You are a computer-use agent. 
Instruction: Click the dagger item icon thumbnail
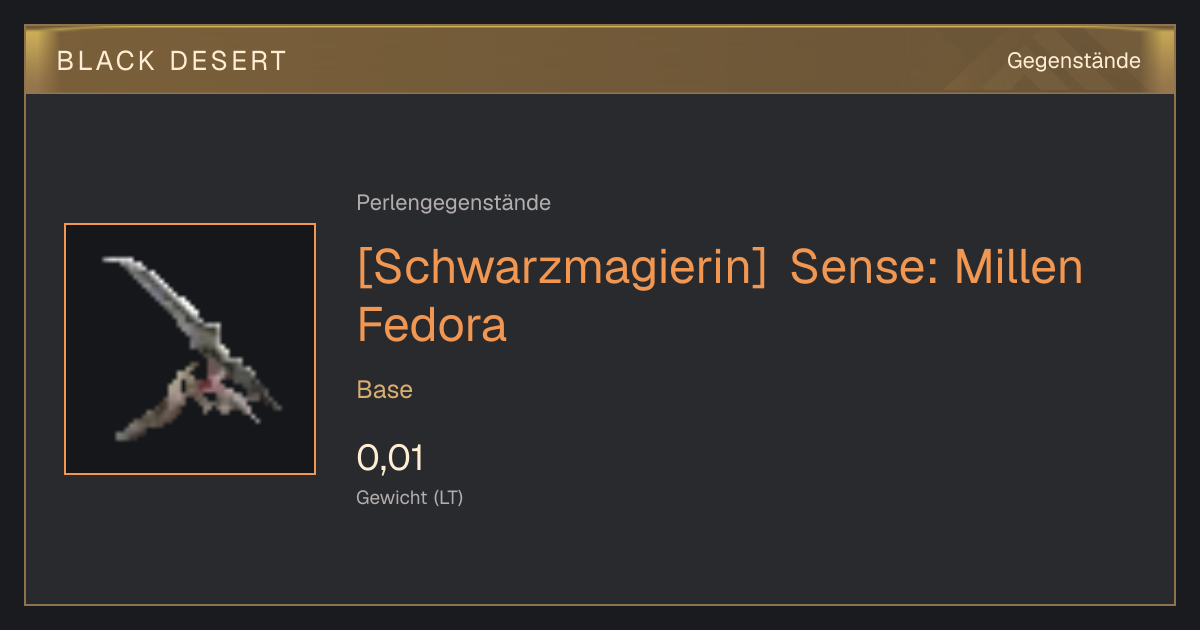coord(190,349)
